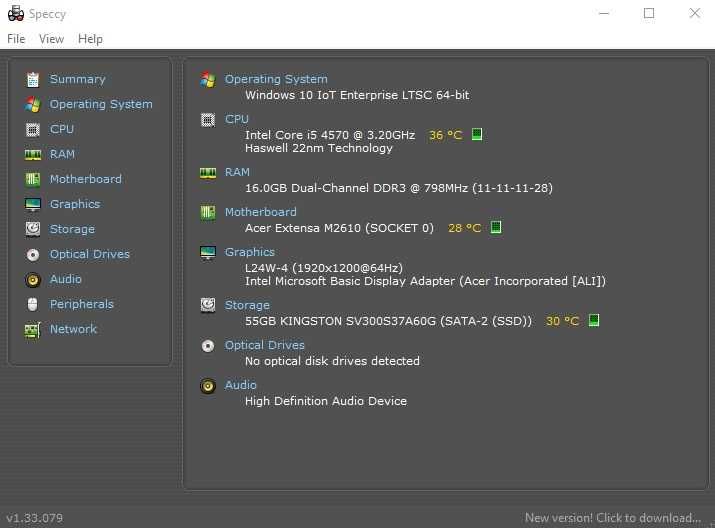This screenshot has width=715, height=528.
Task: Go to Optical Drives page in sidebar
Action: tap(90, 254)
